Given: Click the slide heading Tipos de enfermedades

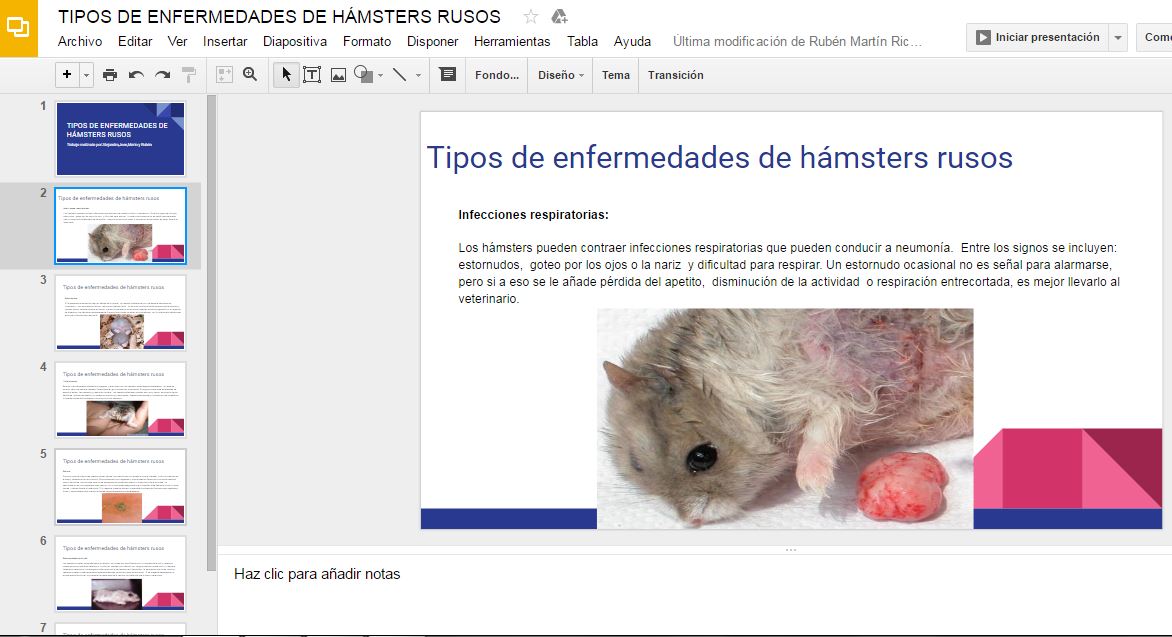Looking at the screenshot, I should point(719,158).
